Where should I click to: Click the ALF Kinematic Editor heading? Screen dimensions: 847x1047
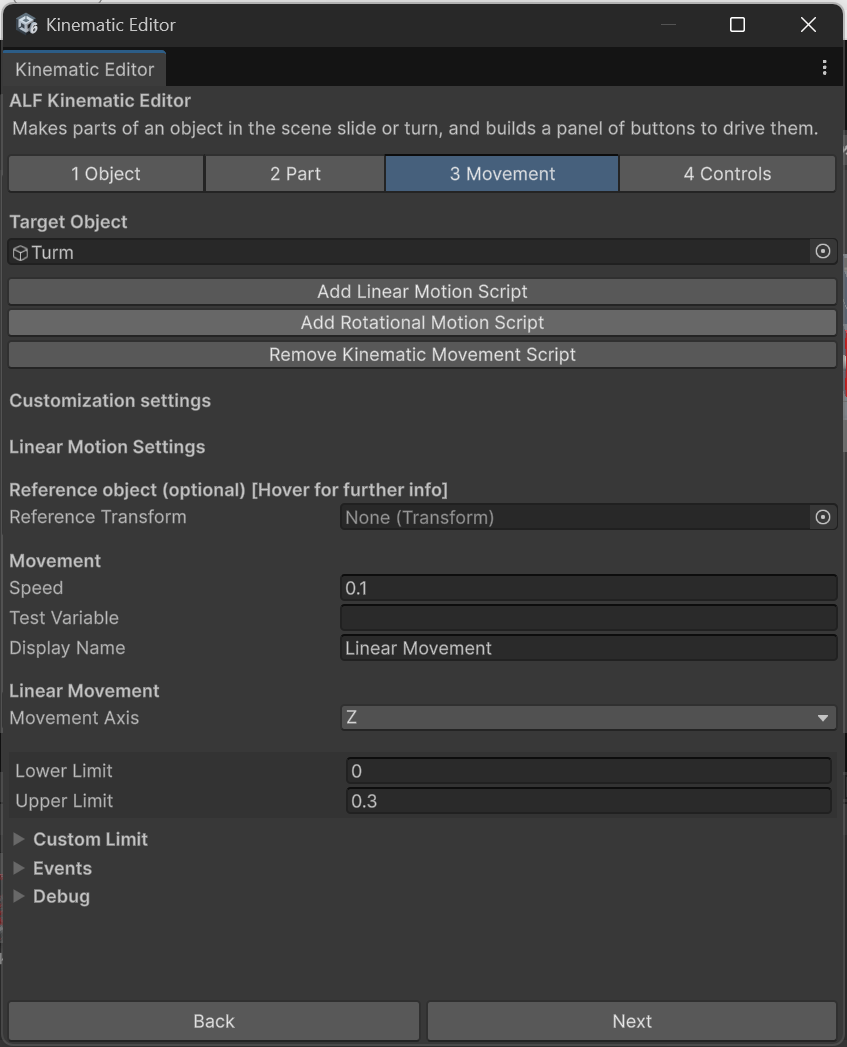(x=100, y=101)
